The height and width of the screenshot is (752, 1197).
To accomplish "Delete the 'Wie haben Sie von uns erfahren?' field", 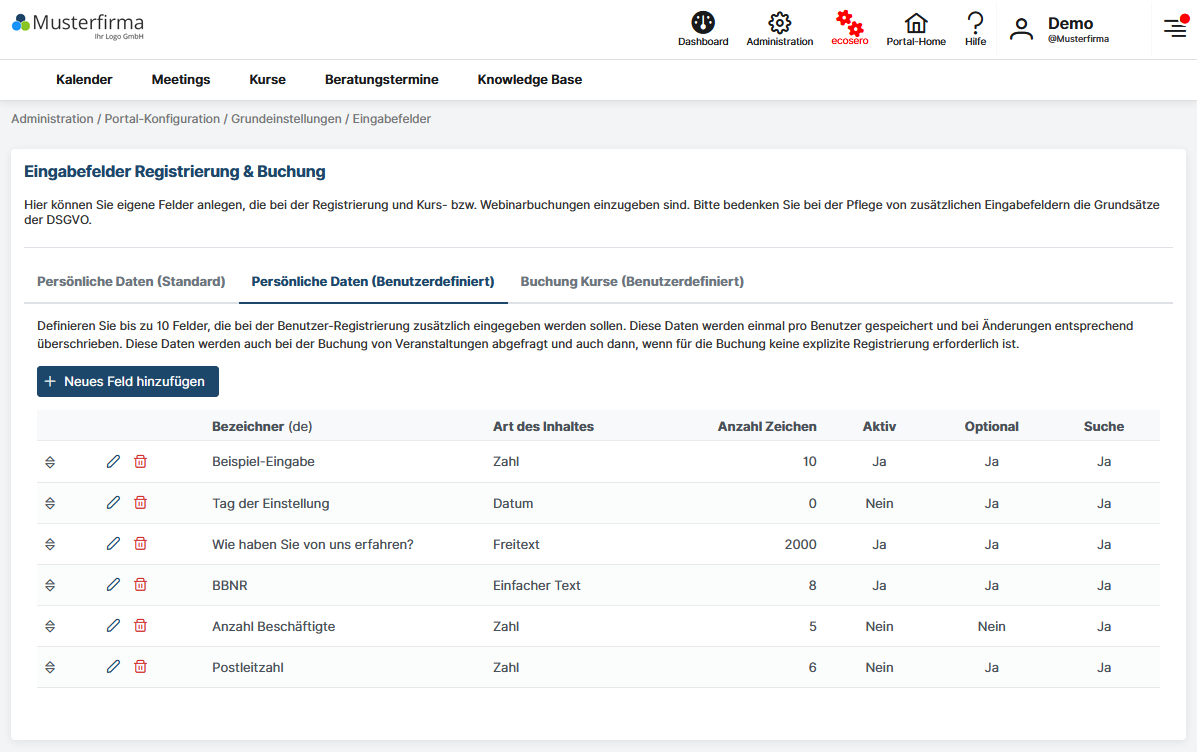I will (x=140, y=544).
